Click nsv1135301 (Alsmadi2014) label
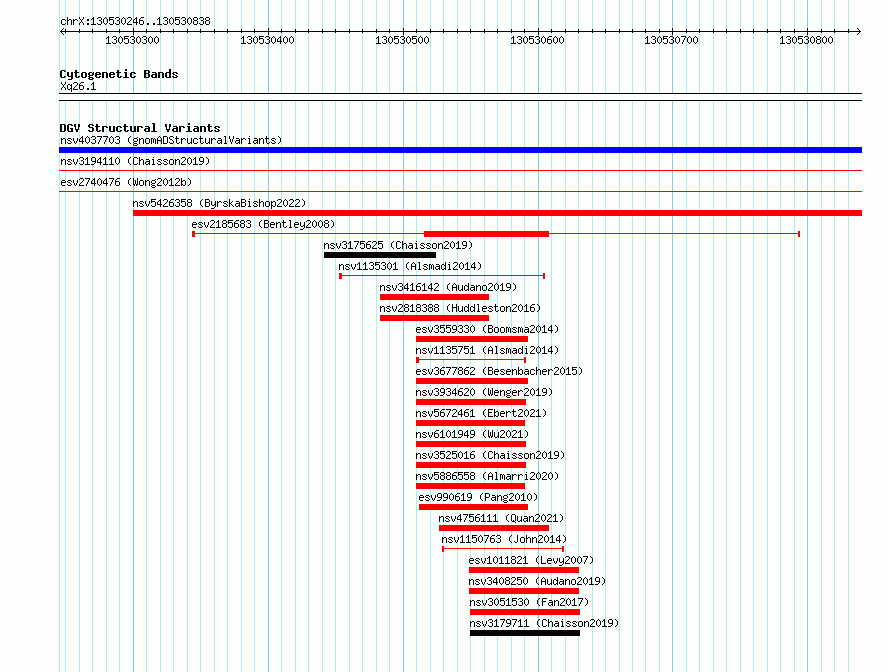This screenshot has width=890, height=672. pyautogui.click(x=410, y=266)
